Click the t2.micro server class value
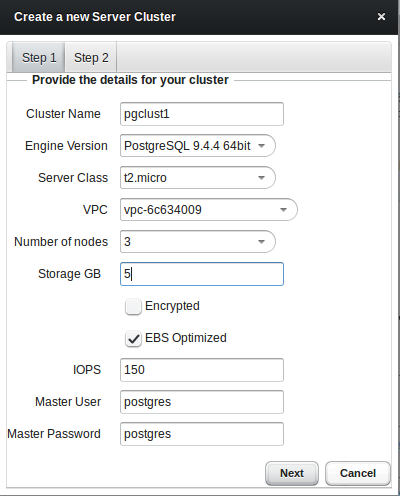This screenshot has height=496, width=400. 145,178
